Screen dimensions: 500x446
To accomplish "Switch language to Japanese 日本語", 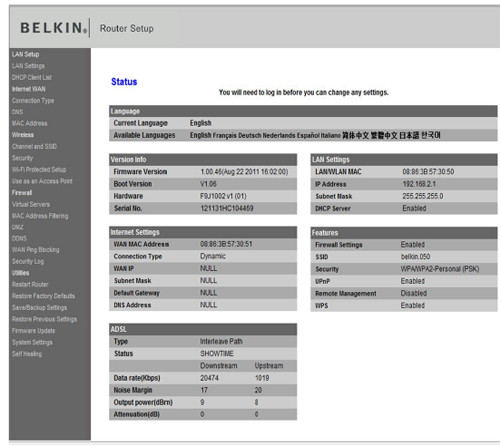I will pos(409,135).
